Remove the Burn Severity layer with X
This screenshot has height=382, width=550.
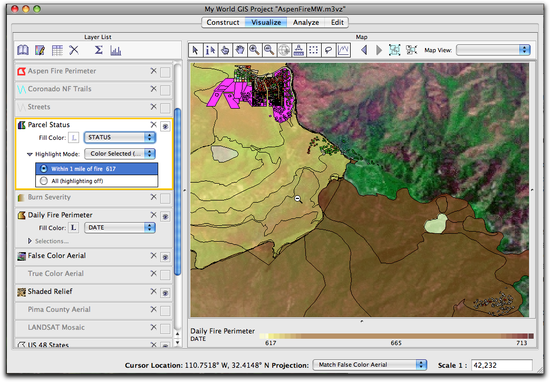coord(153,197)
